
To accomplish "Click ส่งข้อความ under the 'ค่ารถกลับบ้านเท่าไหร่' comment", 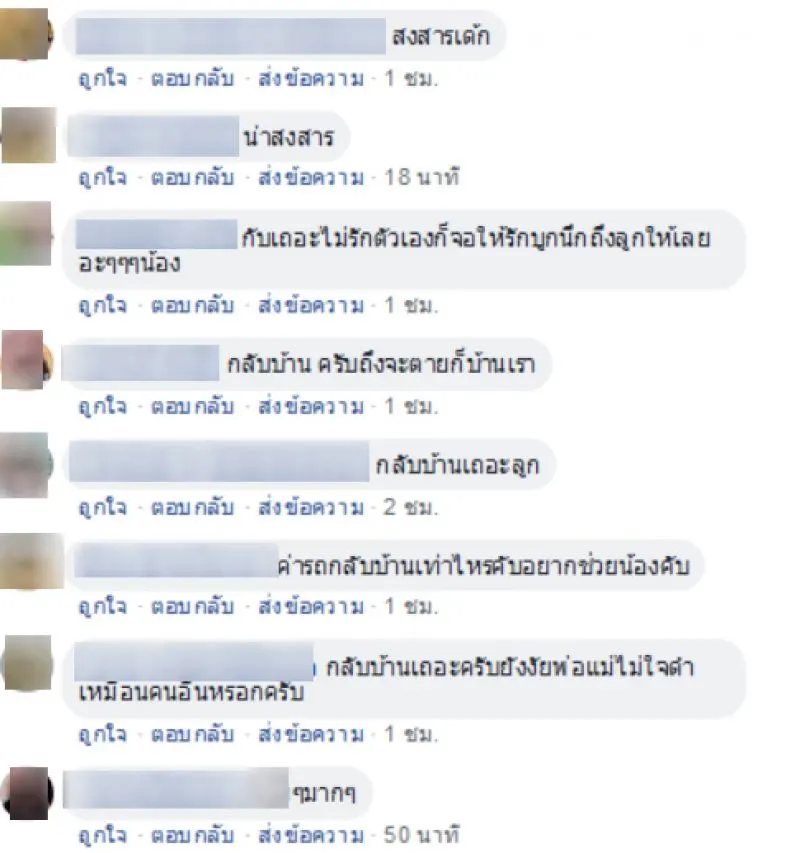I will pos(311,607).
